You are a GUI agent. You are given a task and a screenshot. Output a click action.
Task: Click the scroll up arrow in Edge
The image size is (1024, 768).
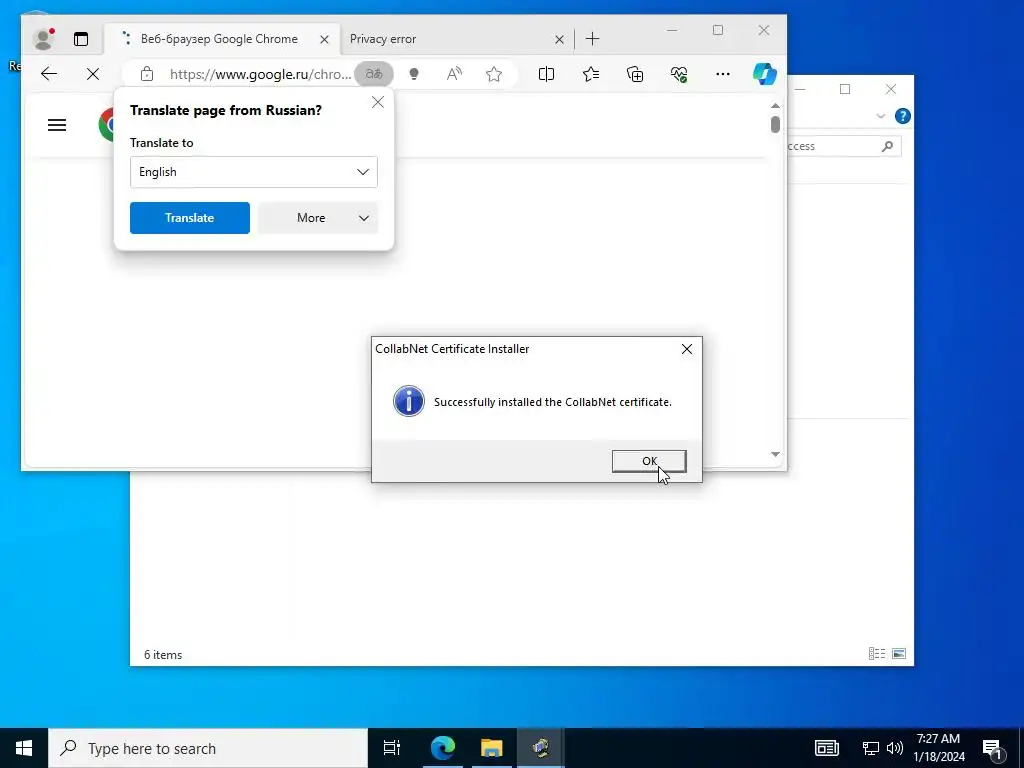point(775,105)
